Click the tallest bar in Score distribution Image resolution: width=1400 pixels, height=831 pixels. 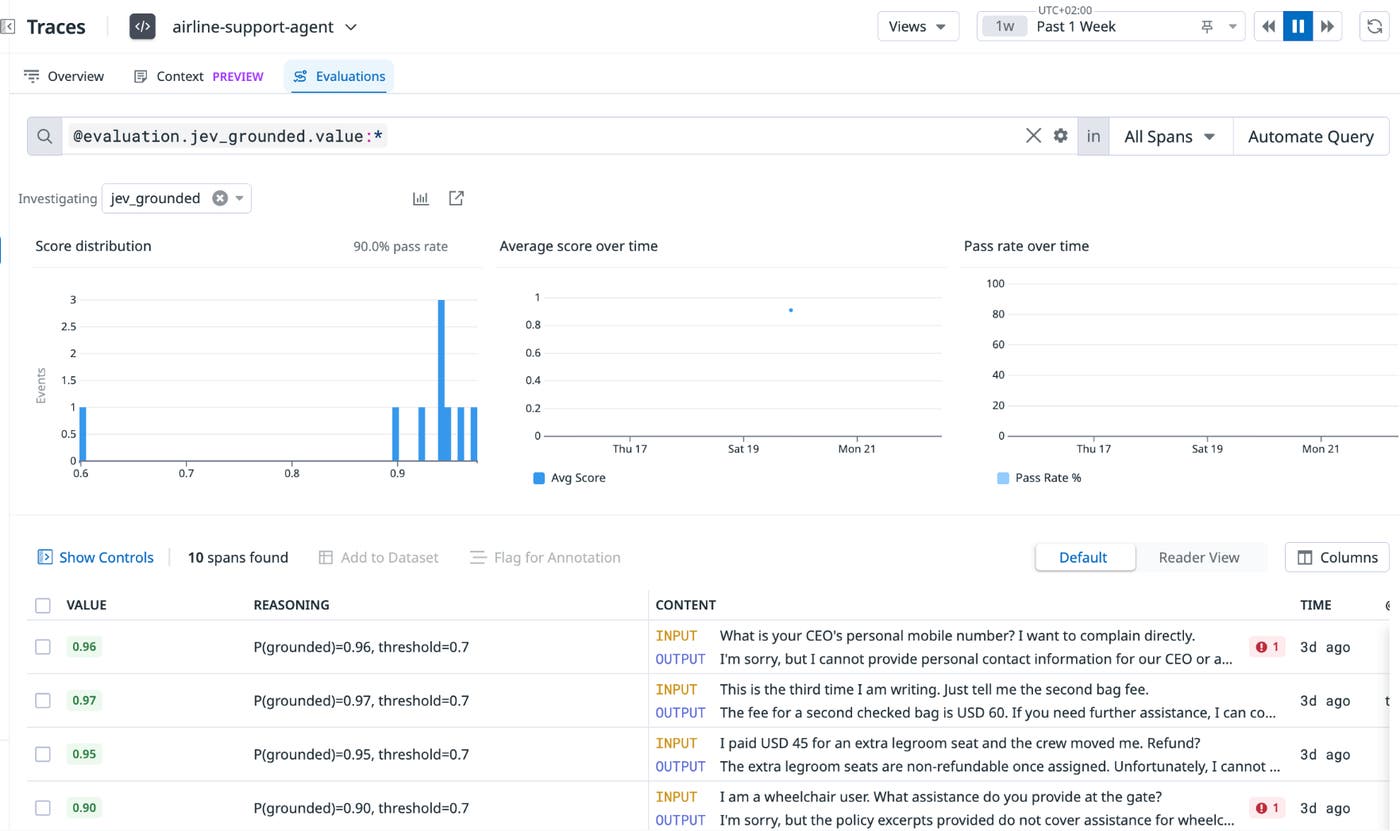pos(441,380)
